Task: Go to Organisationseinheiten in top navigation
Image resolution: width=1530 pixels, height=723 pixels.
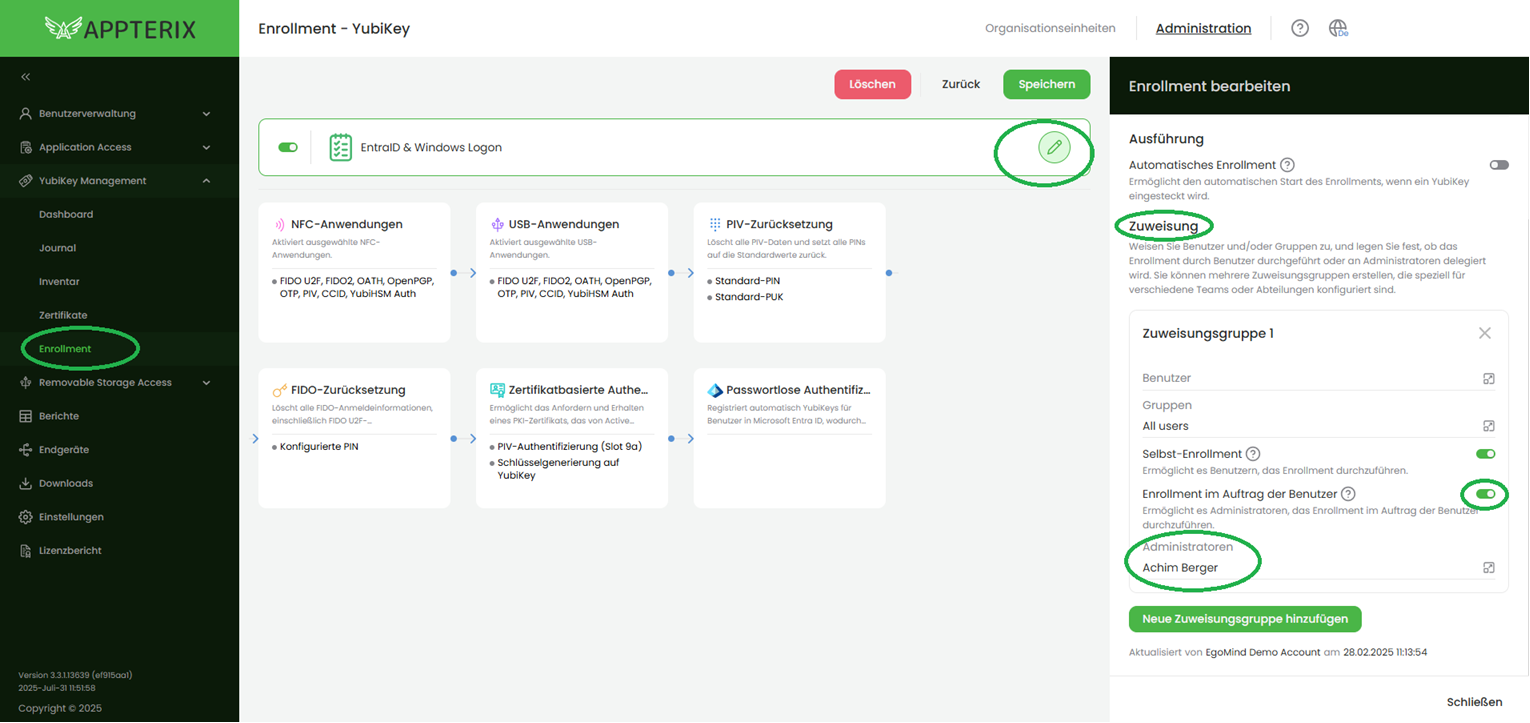Action: [1050, 28]
